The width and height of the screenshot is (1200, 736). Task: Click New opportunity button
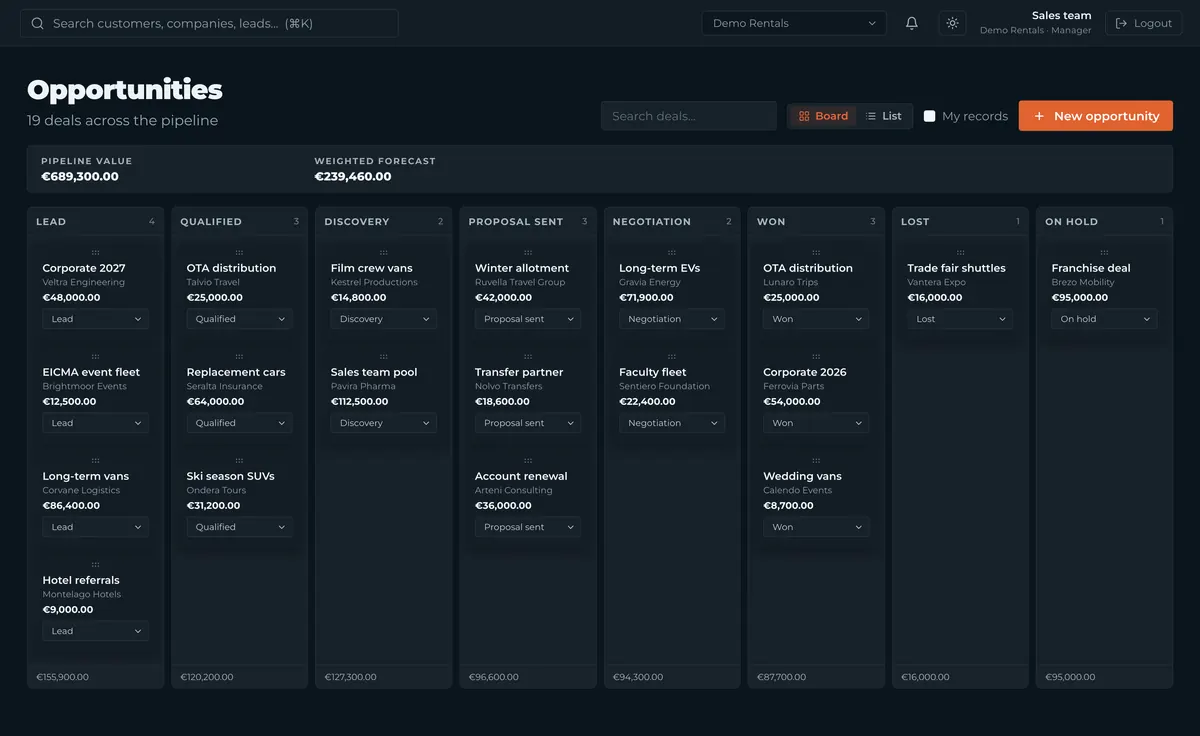(x=1096, y=116)
